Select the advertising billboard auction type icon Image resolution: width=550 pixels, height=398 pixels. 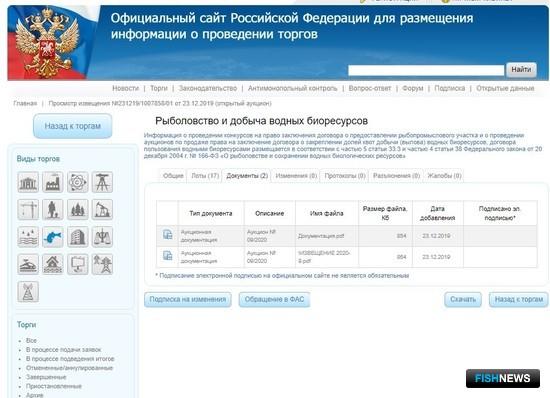[78, 264]
